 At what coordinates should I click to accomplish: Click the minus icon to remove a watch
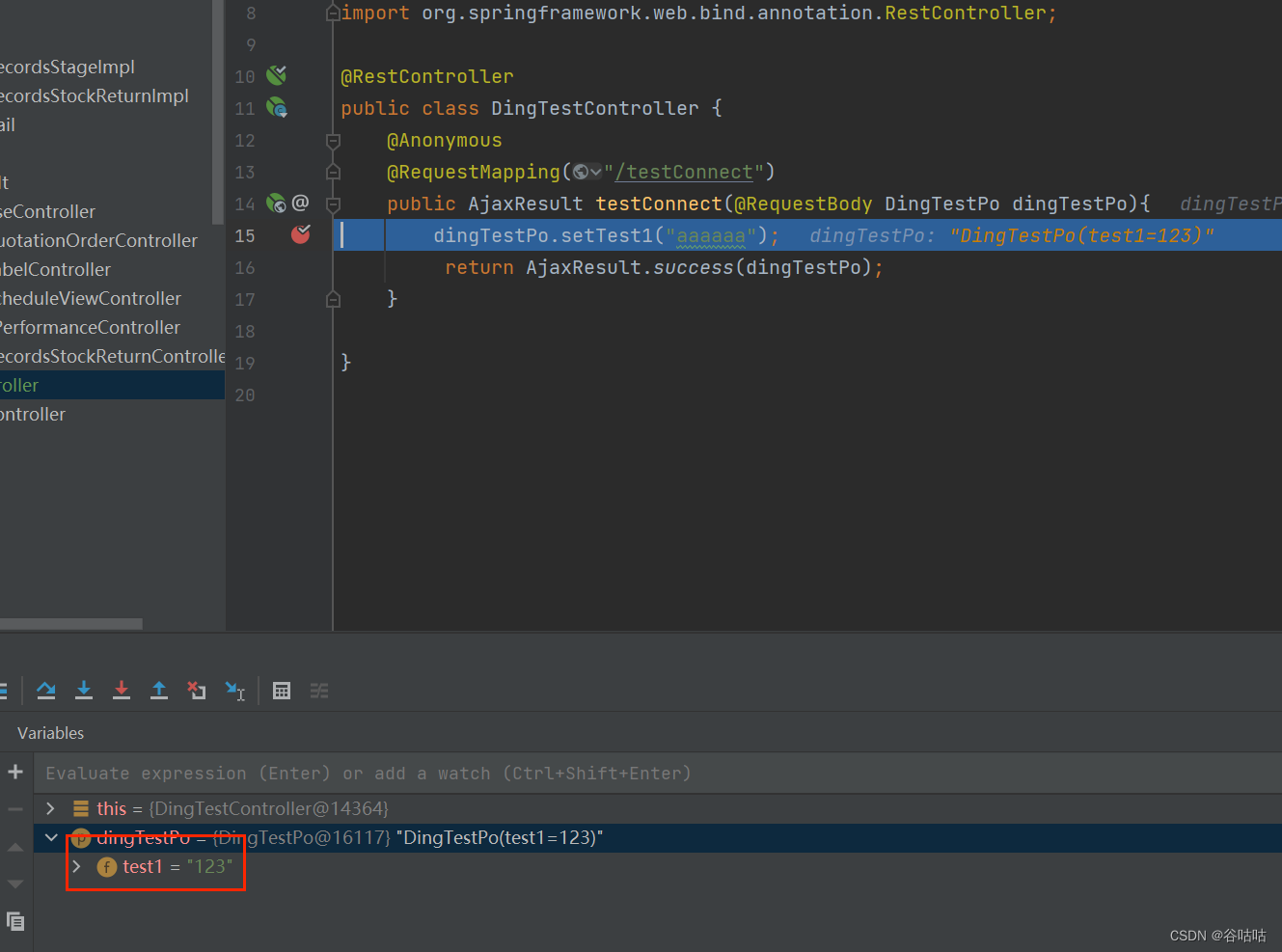[x=15, y=809]
